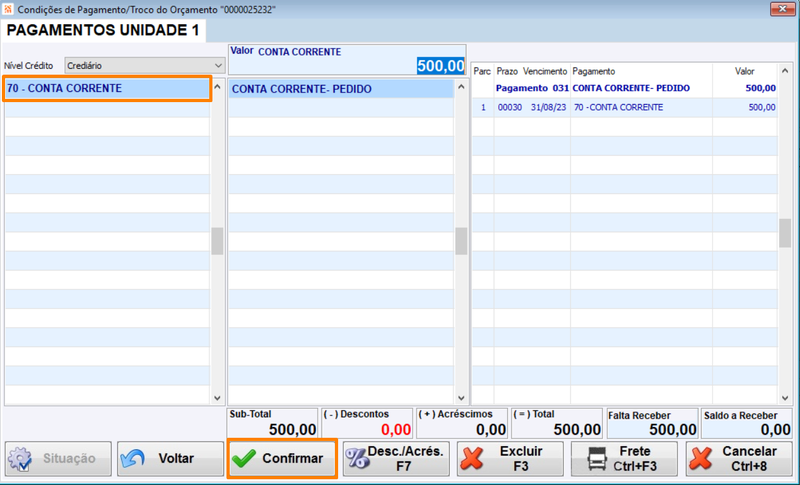Click the Sub-Total field

[x=272, y=423]
